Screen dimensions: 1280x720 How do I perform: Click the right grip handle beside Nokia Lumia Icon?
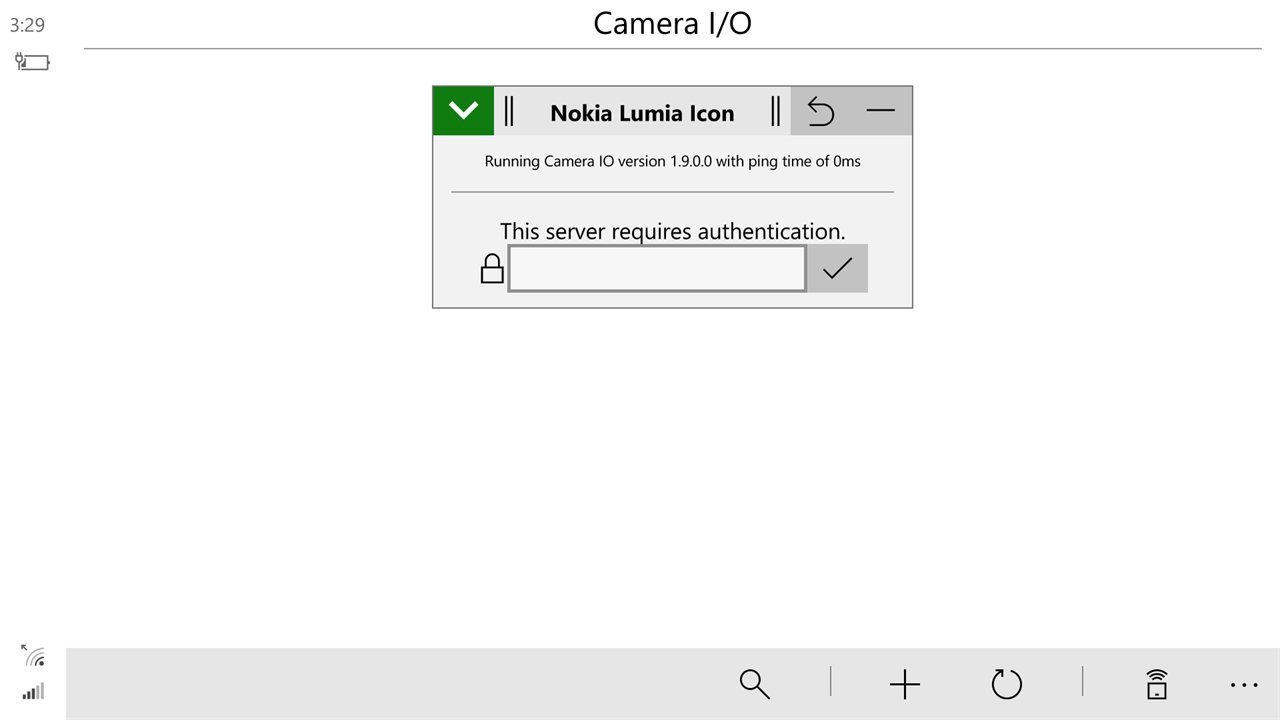pos(775,111)
